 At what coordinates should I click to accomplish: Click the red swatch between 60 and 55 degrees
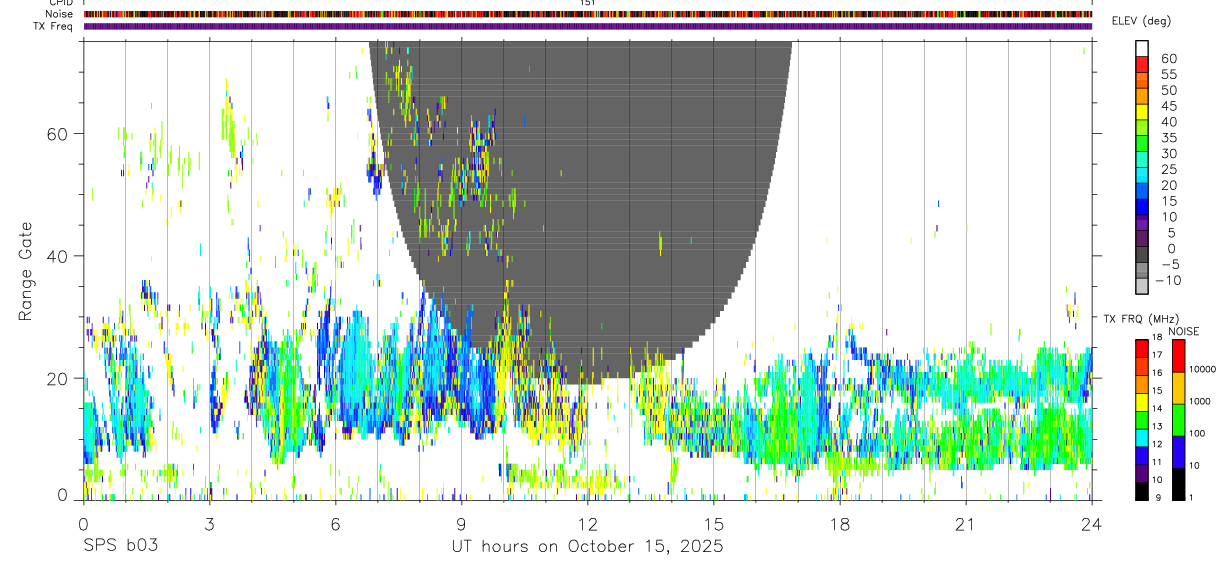1142,64
